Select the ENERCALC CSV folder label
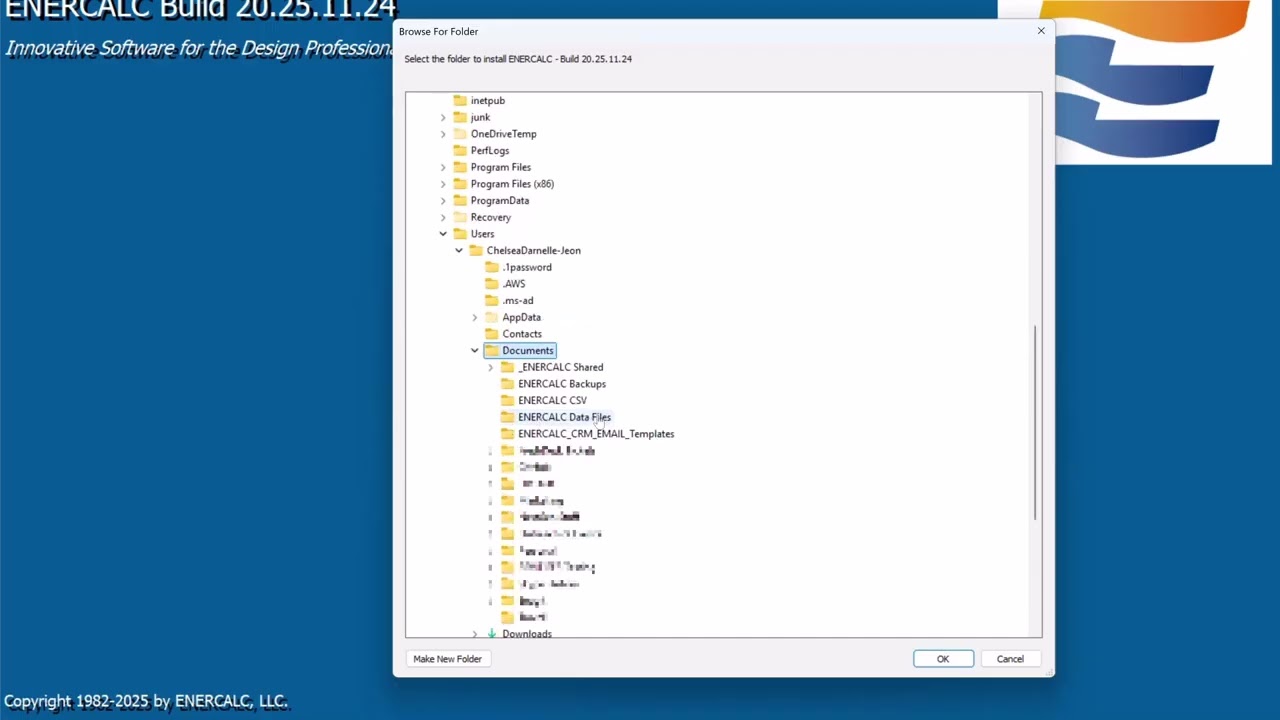 click(x=552, y=400)
